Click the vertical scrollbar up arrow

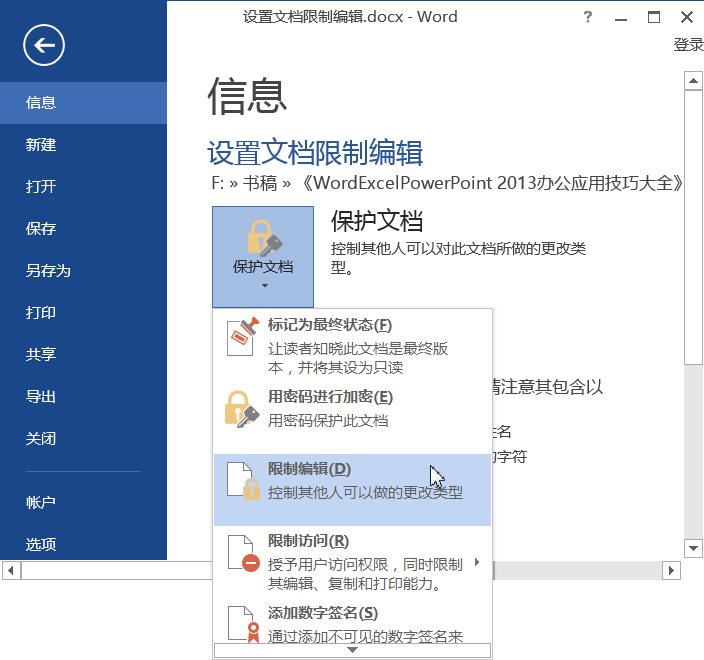click(x=693, y=81)
